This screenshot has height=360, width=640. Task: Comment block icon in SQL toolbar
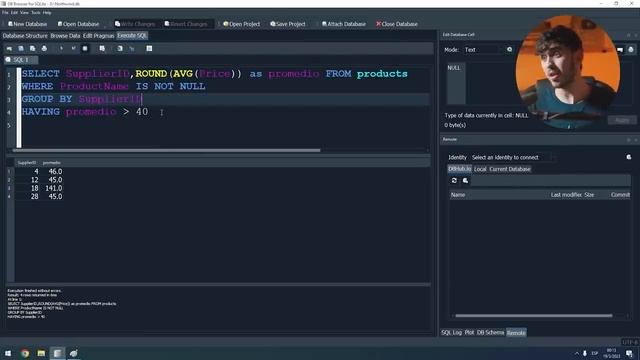click(149, 49)
